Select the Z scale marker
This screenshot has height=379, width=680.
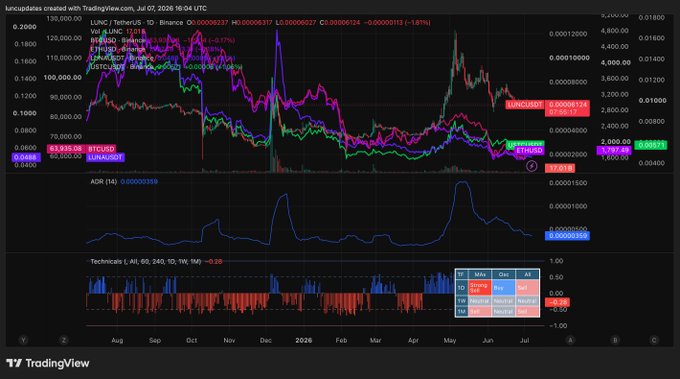coord(64,340)
